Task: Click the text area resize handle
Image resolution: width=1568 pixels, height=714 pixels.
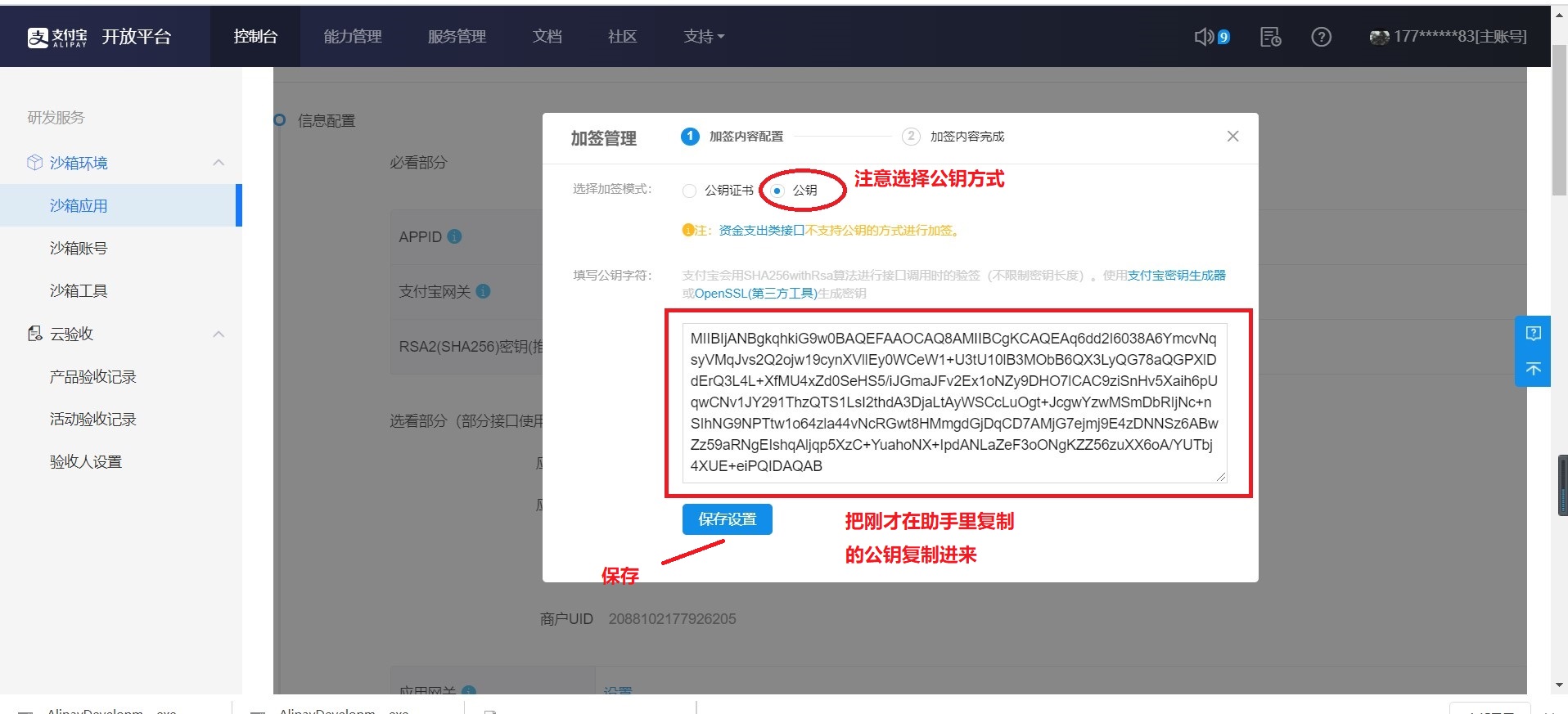Action: point(1220,476)
